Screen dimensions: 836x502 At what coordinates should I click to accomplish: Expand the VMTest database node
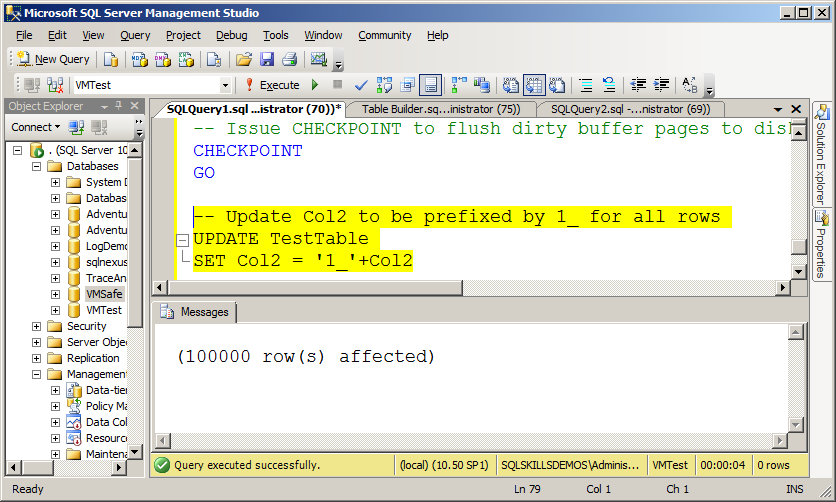coord(55,310)
